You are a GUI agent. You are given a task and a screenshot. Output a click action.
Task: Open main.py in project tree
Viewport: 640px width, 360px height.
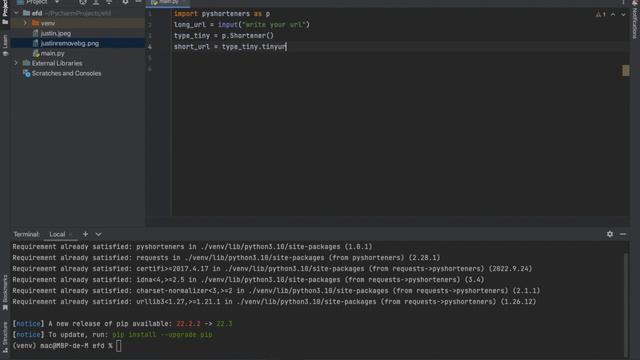click(52, 53)
